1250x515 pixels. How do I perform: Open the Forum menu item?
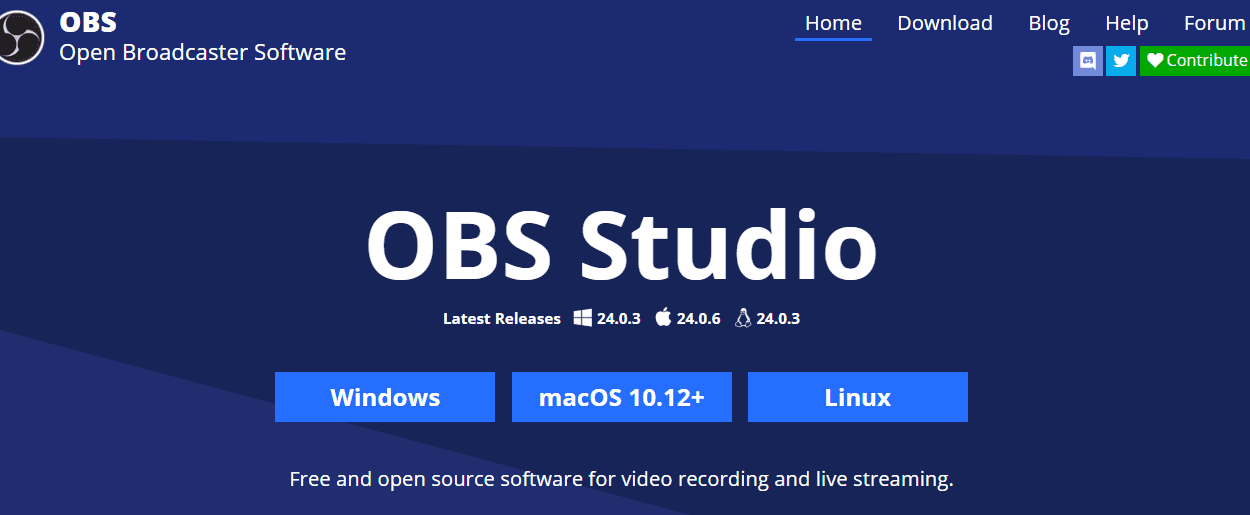click(1214, 23)
